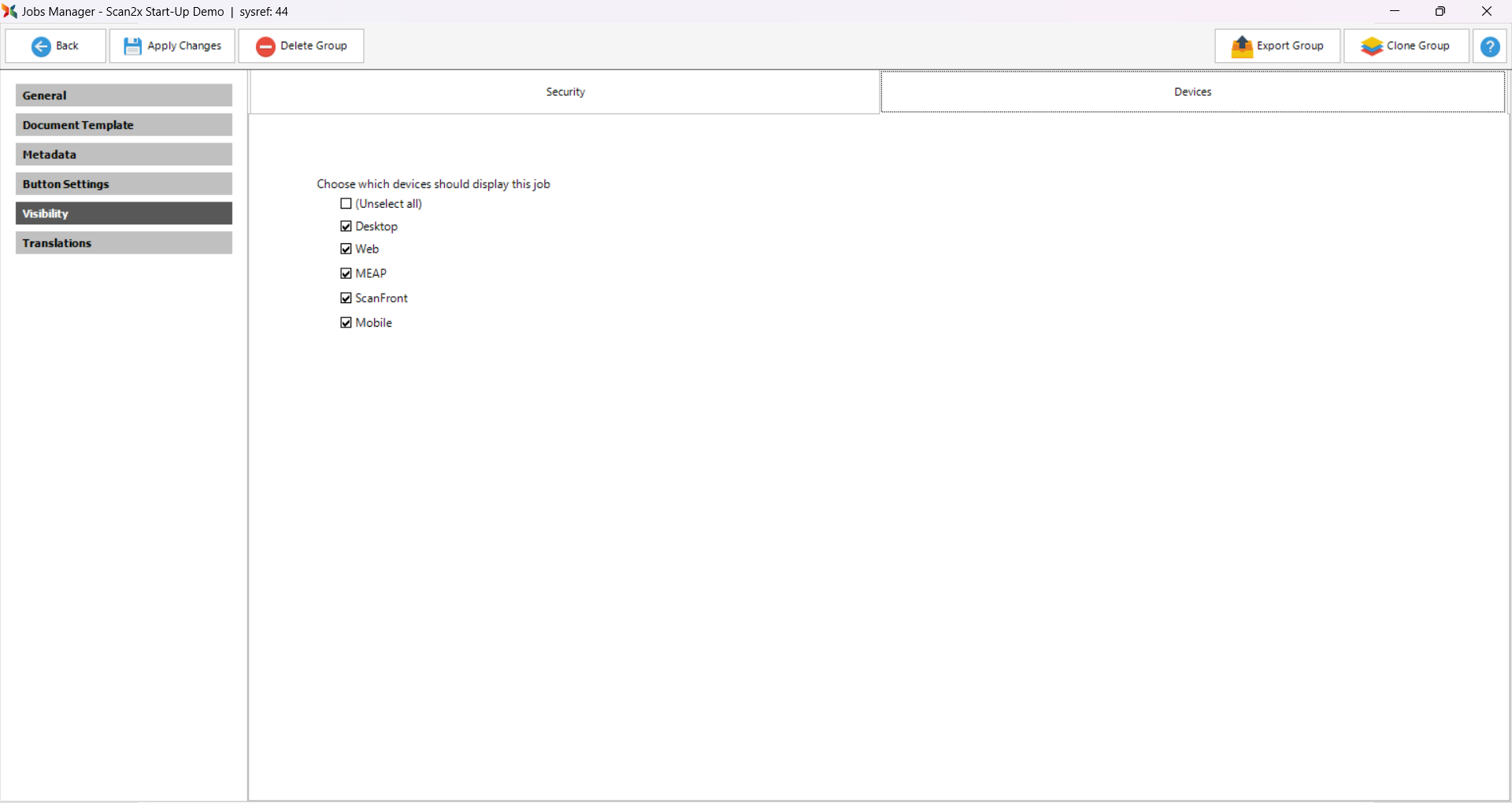The width and height of the screenshot is (1512, 803).
Task: Toggle the MEAP checkbox off
Action: (346, 273)
